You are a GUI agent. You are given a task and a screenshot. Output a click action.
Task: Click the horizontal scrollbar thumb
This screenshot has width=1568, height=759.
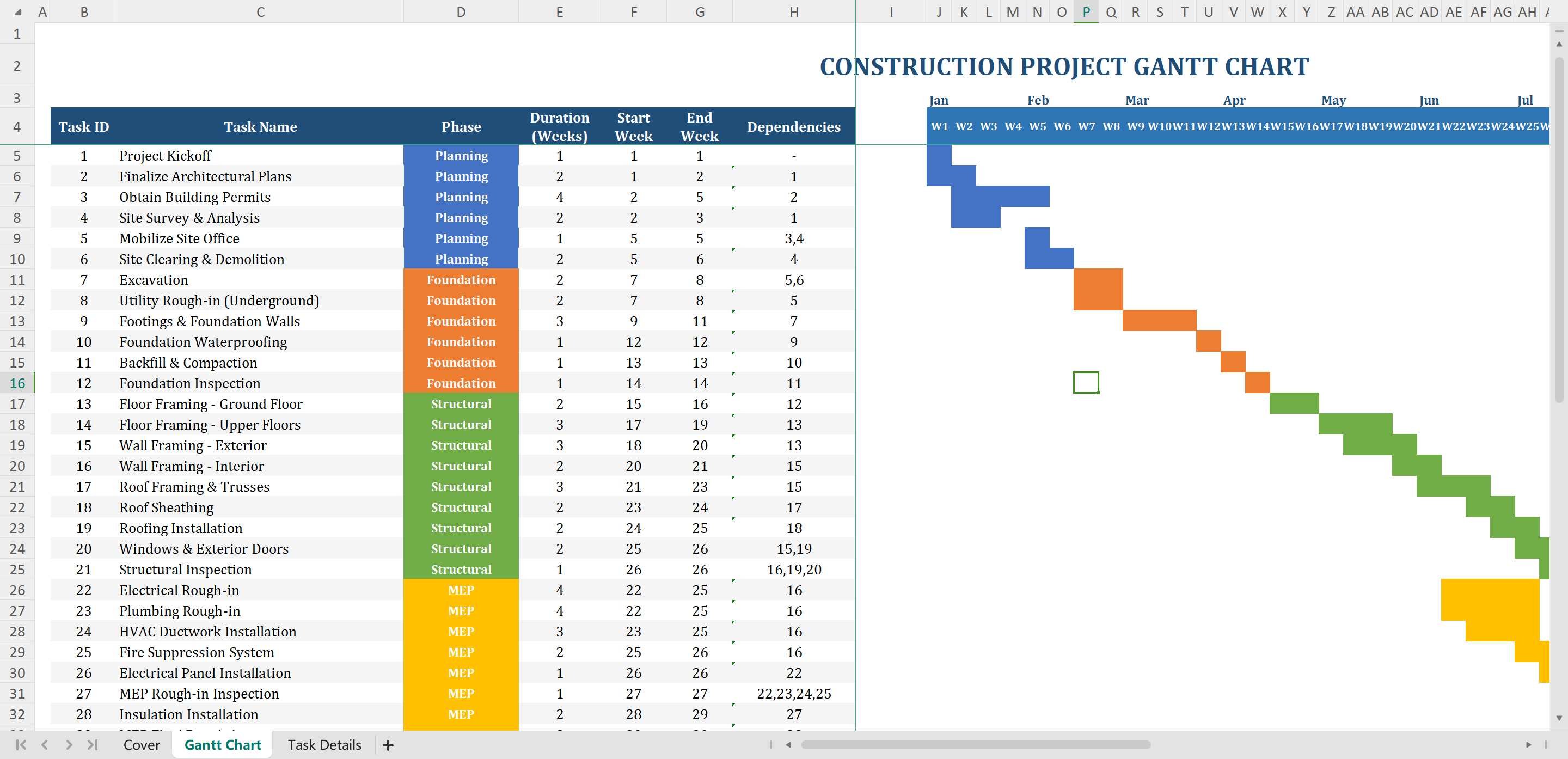click(976, 744)
